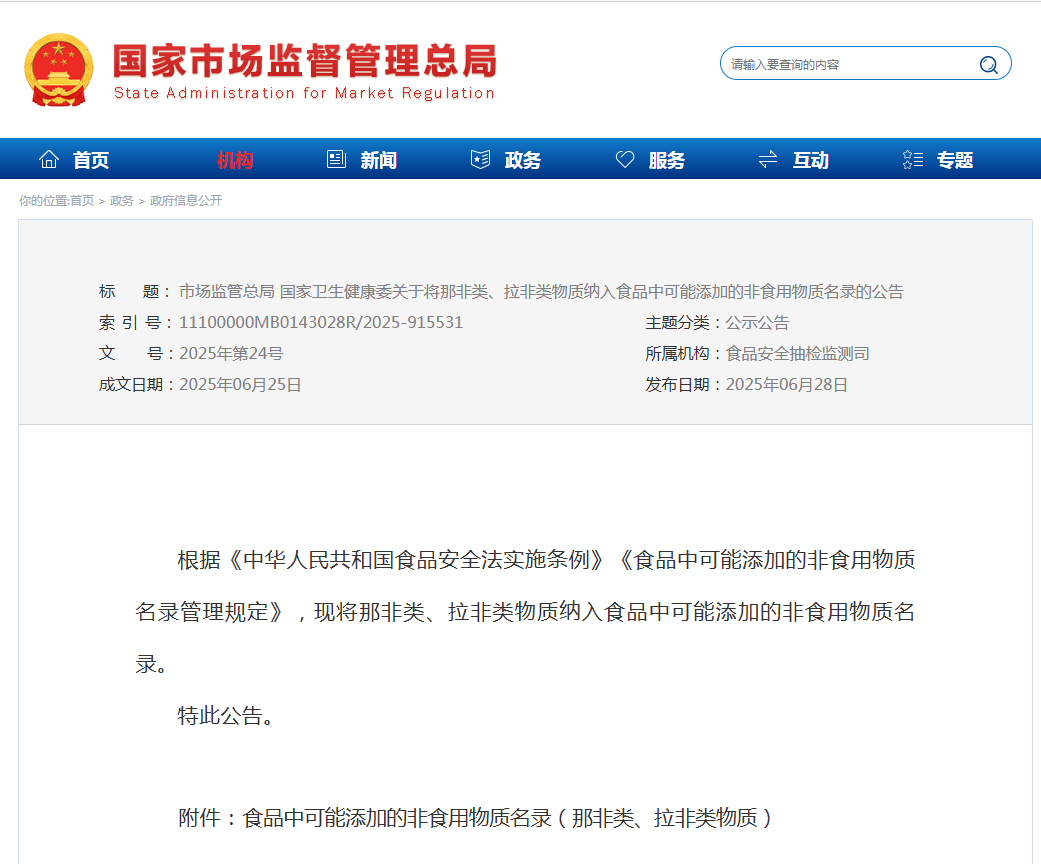Open the 首页 navigation item

91,160
